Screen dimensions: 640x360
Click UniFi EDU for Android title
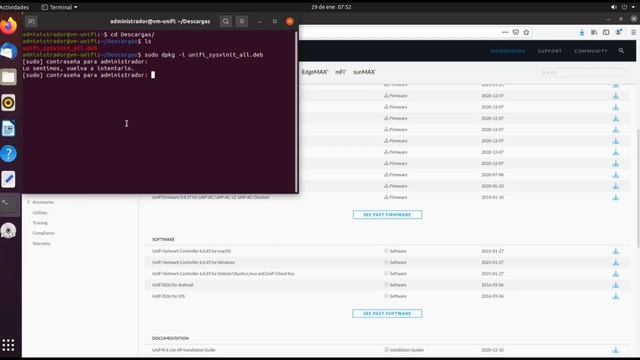pyautogui.click(x=173, y=285)
